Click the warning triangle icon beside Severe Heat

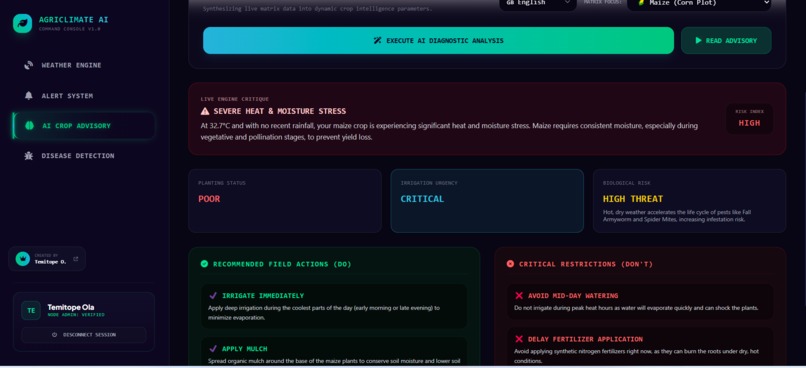point(205,111)
